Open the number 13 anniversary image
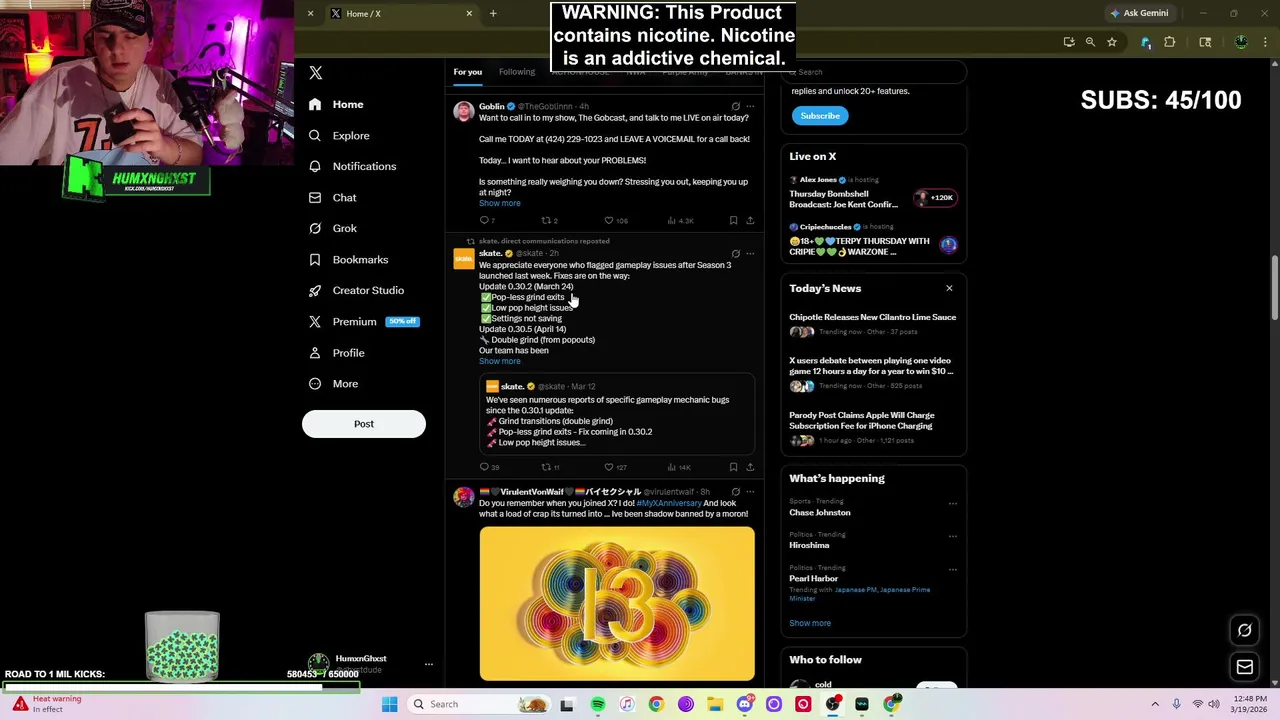The image size is (1280, 720). pyautogui.click(x=617, y=604)
